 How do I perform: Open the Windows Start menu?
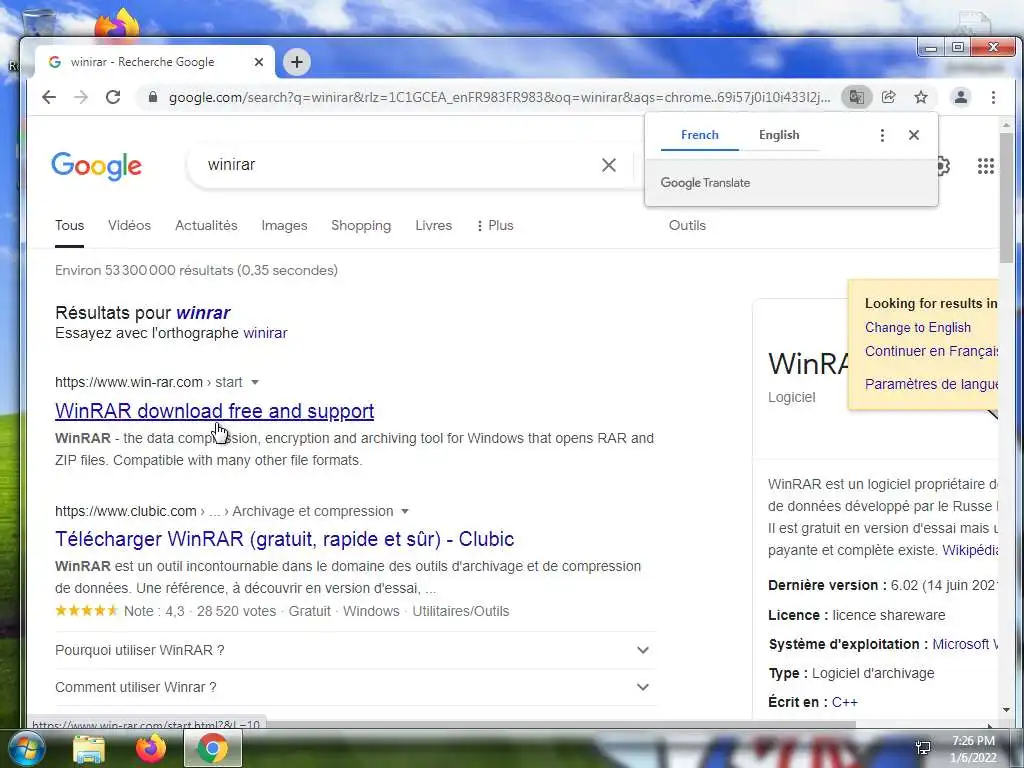point(25,748)
